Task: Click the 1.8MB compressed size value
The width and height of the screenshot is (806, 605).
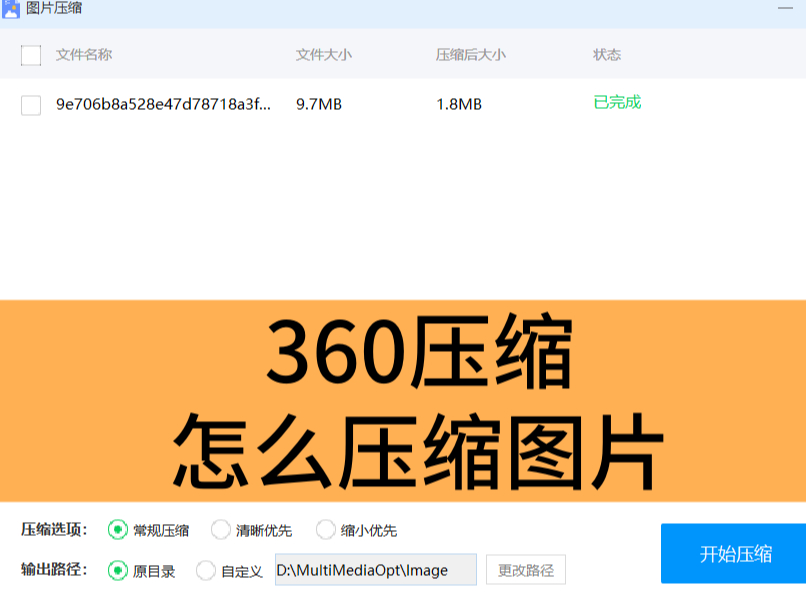Action: 459,104
